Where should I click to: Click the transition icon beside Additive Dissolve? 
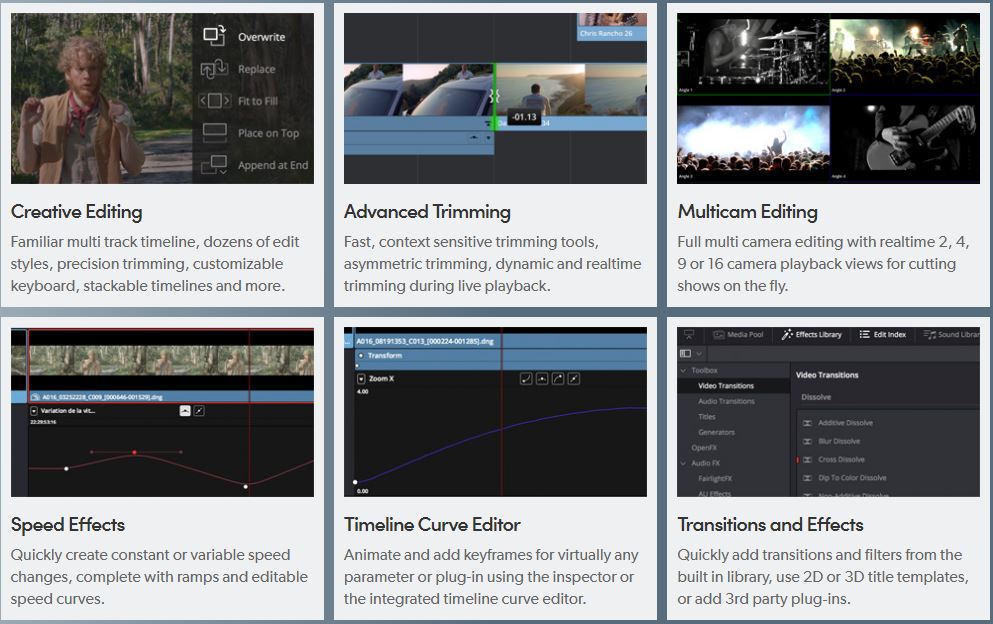[x=807, y=423]
